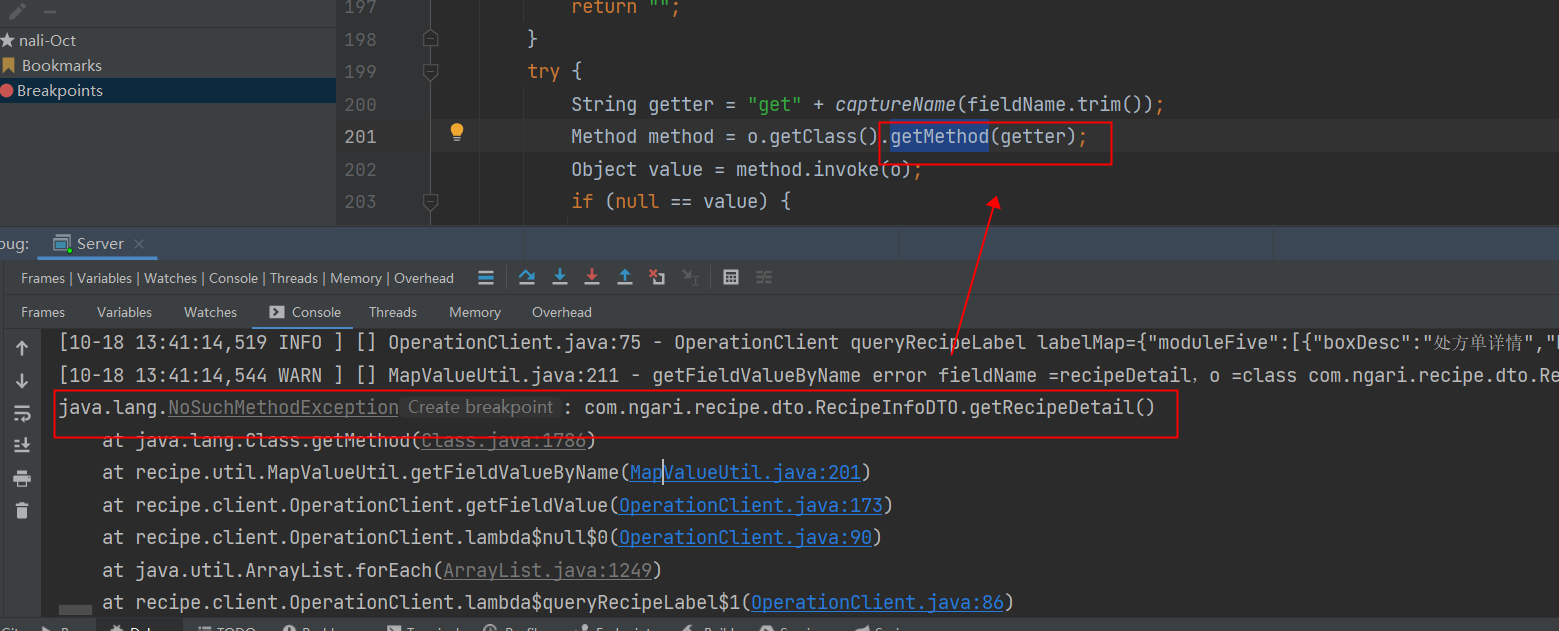1559x631 pixels.
Task: Open Class.java:1786 stack trace link
Action: [x=503, y=440]
